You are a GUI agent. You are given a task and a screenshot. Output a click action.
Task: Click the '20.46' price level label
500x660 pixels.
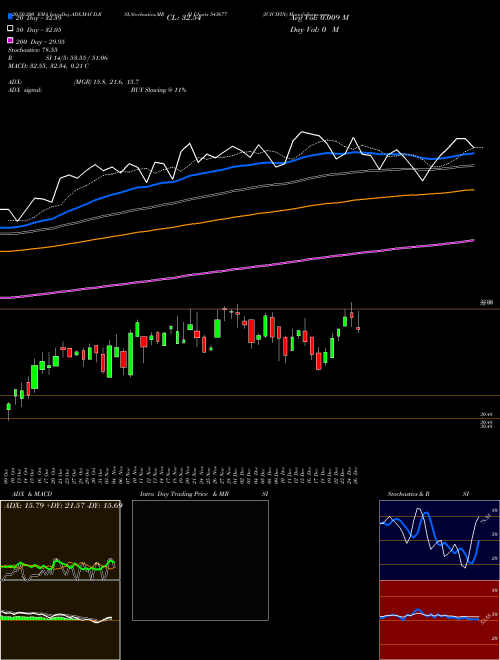tap(486, 414)
